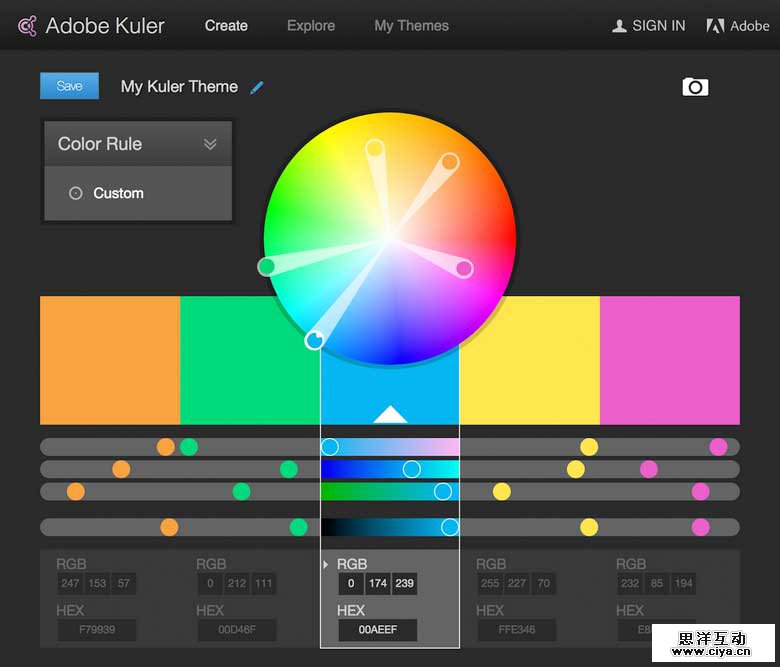Toggle the RGB disclosure triangle

tap(326, 565)
